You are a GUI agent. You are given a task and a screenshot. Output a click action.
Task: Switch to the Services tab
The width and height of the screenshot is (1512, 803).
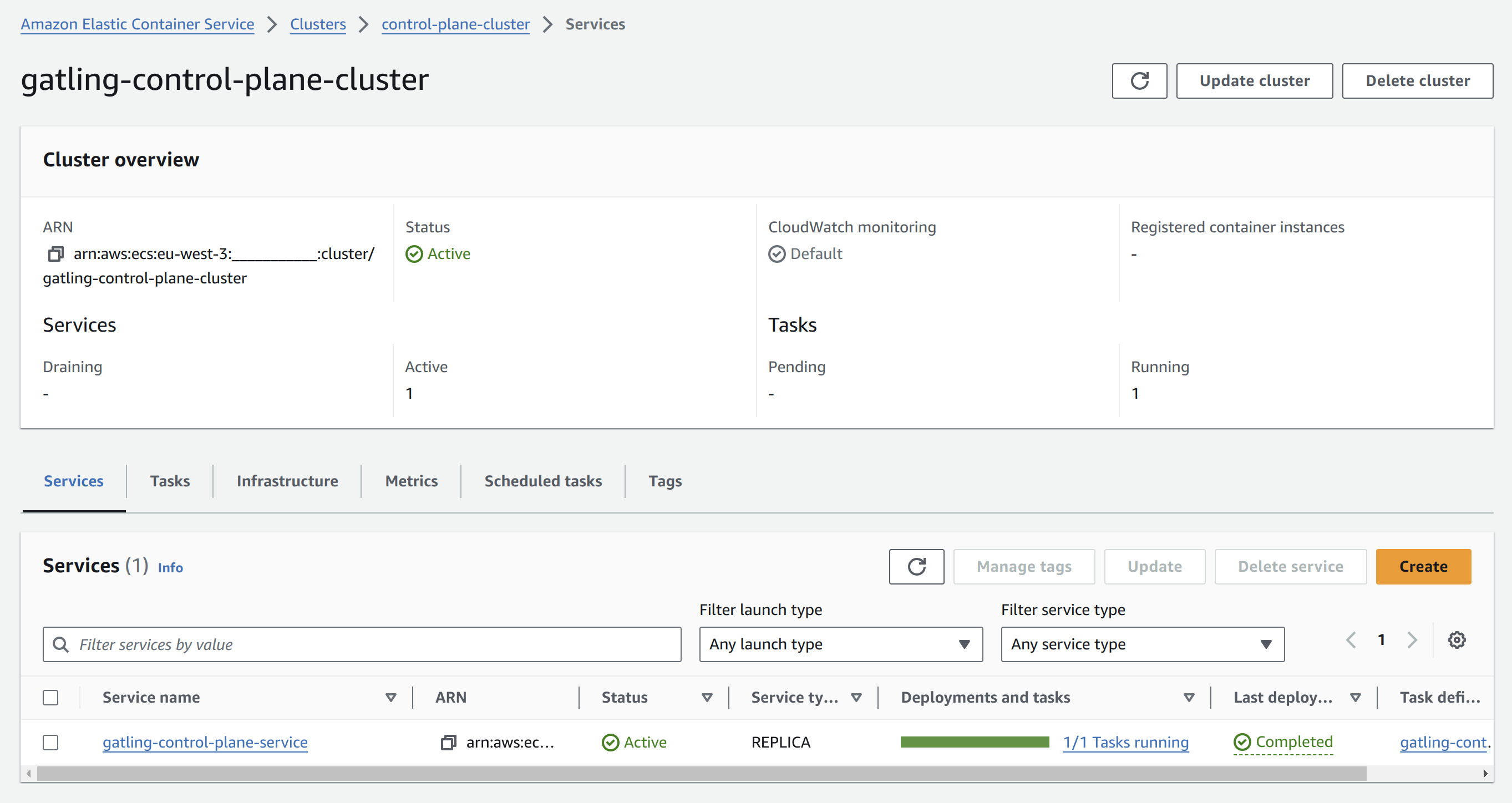(x=73, y=481)
